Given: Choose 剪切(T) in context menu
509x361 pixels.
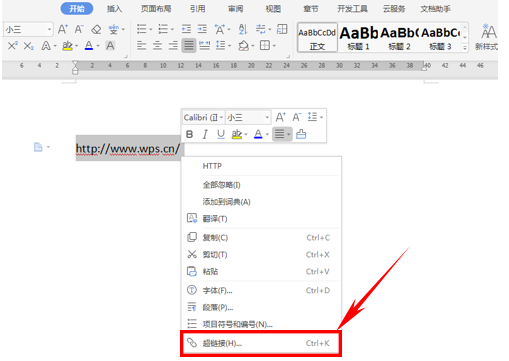Looking at the screenshot, I should pos(261,254).
